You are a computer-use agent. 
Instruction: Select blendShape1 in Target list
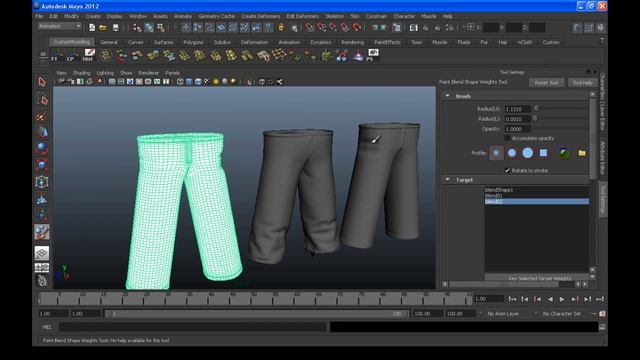tap(537, 190)
